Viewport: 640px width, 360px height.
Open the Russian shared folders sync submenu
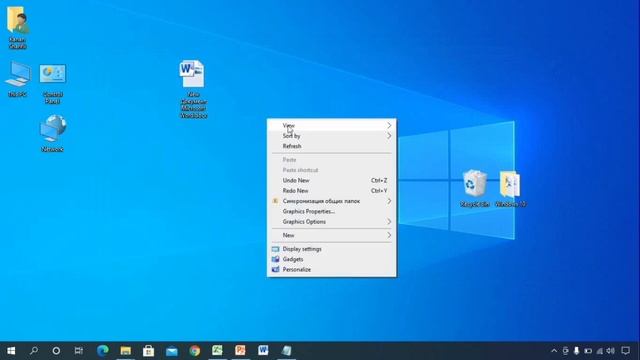(331, 201)
